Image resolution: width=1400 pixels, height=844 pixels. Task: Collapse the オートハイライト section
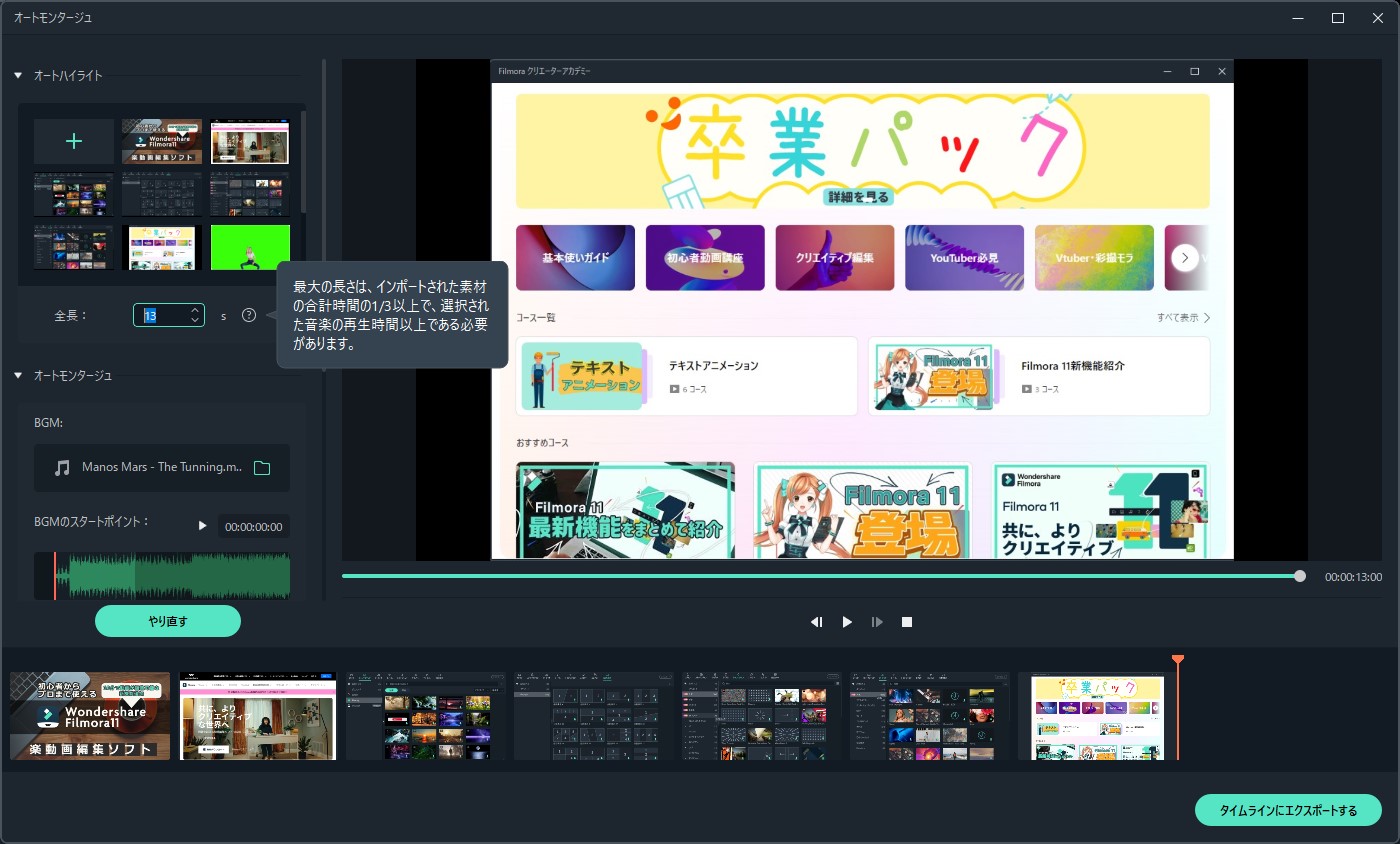click(18, 76)
